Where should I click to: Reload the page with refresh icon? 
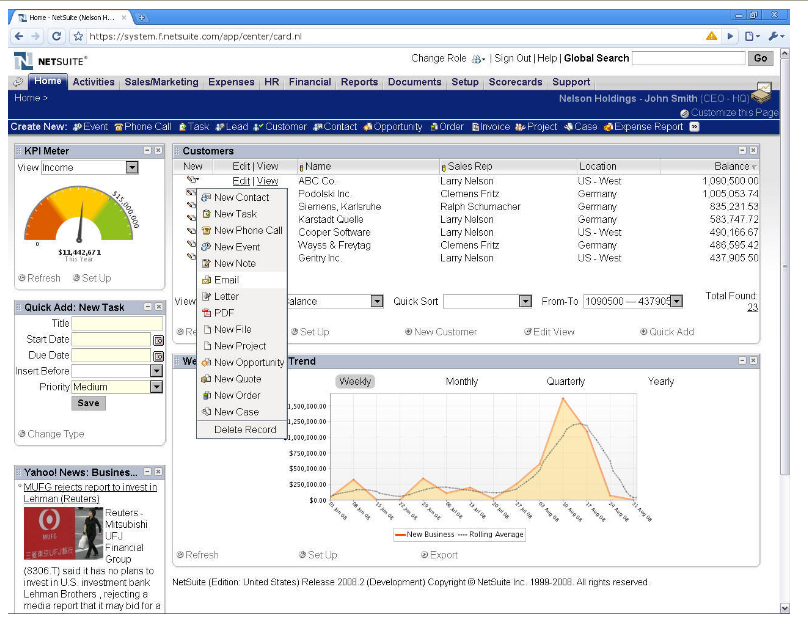pos(56,36)
